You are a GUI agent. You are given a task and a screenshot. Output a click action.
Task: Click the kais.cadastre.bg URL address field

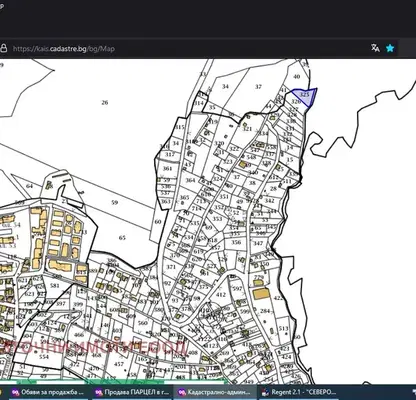point(64,49)
